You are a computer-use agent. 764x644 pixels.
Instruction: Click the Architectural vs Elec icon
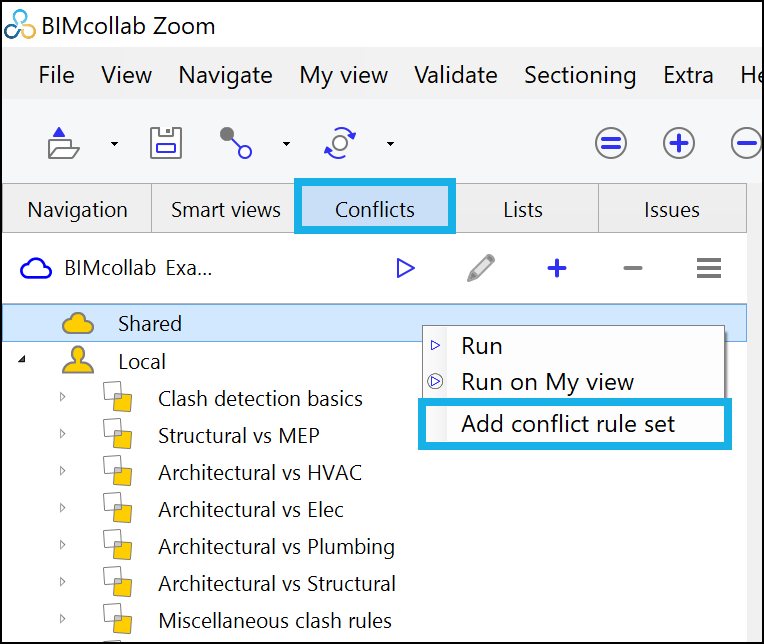click(x=117, y=508)
